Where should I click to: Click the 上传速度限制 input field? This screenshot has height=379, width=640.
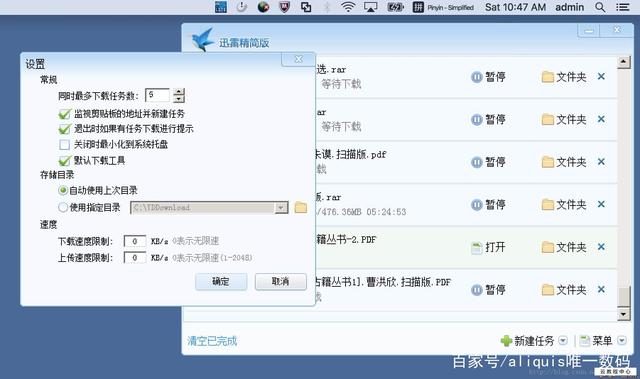click(135, 258)
